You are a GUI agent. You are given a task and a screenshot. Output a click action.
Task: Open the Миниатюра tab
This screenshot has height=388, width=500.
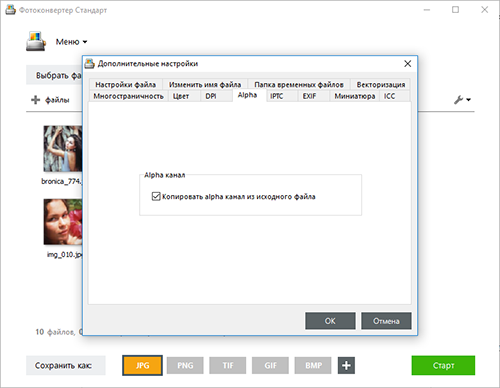(x=355, y=96)
